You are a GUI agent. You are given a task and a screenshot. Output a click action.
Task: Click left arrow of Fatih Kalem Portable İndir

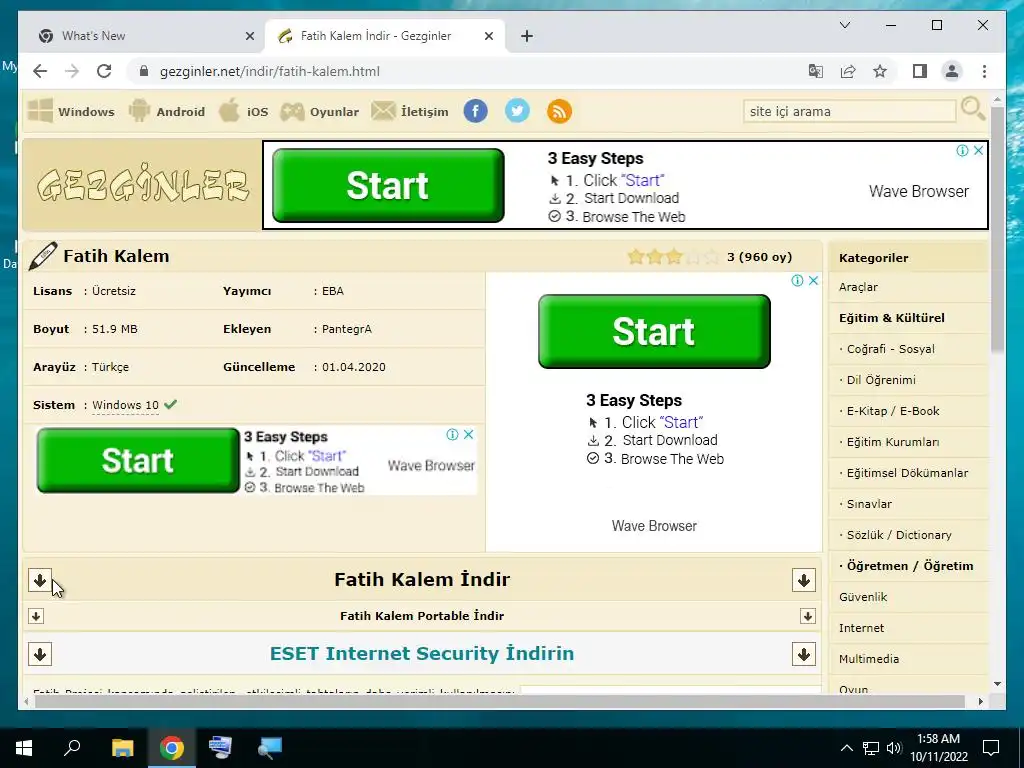36,616
